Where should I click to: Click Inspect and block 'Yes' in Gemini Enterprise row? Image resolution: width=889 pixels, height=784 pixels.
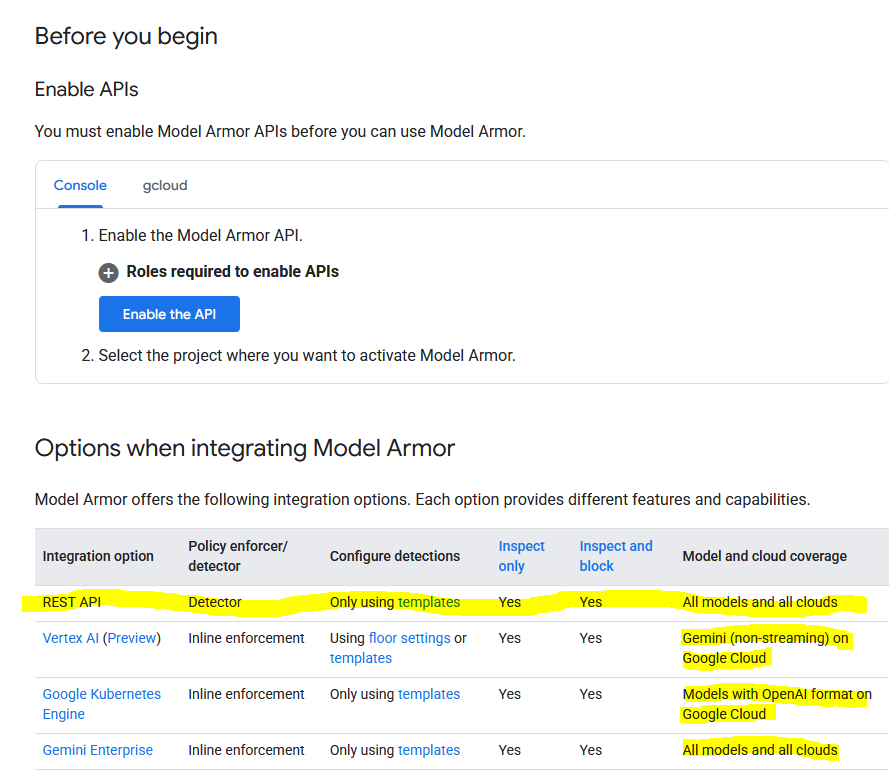click(x=590, y=750)
